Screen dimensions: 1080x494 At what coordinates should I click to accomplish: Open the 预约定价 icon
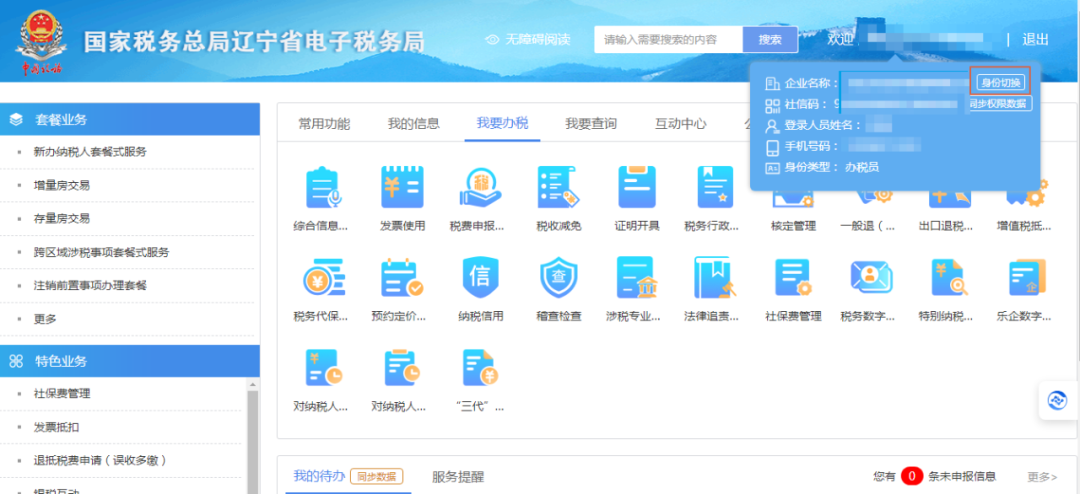pos(403,280)
